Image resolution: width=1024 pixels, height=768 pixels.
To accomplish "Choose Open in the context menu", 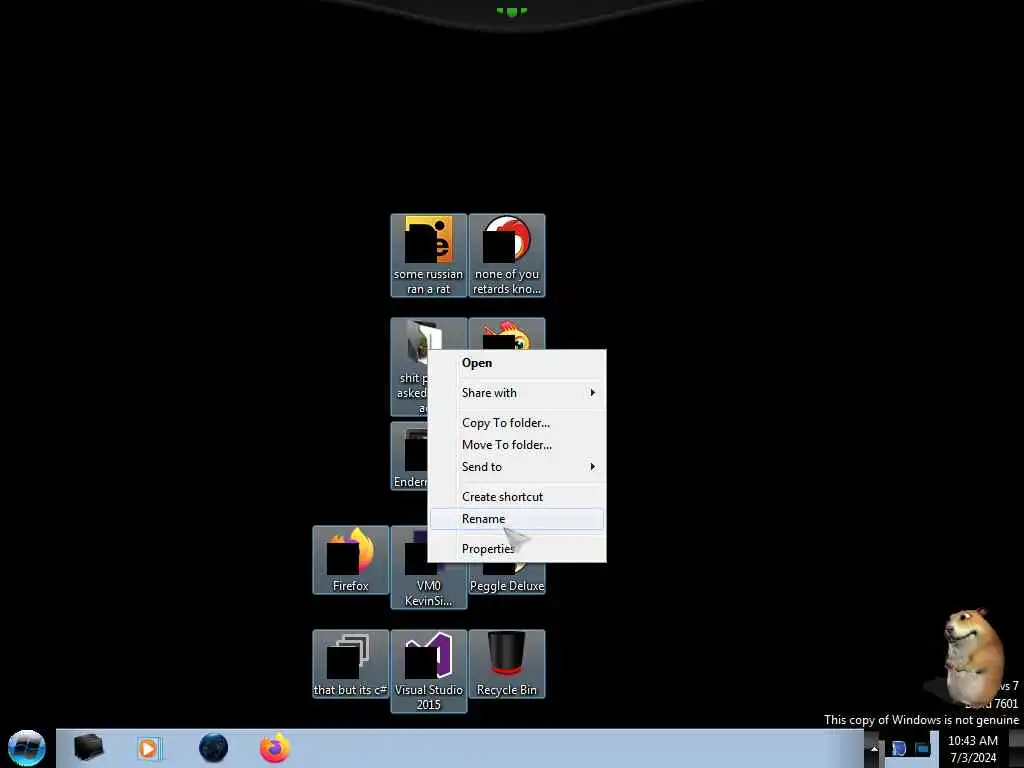I will pyautogui.click(x=517, y=363).
